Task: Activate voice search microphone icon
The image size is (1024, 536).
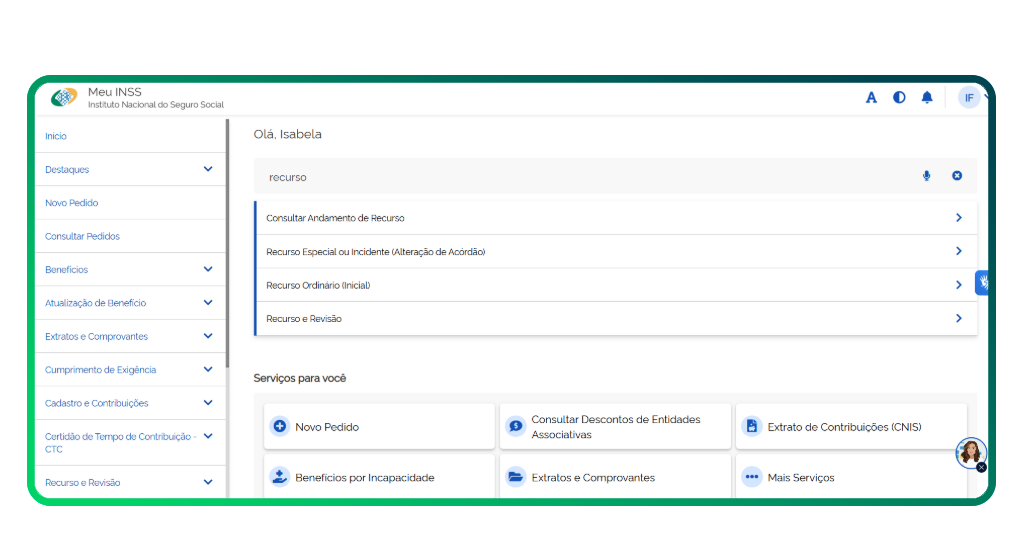Action: 926,176
